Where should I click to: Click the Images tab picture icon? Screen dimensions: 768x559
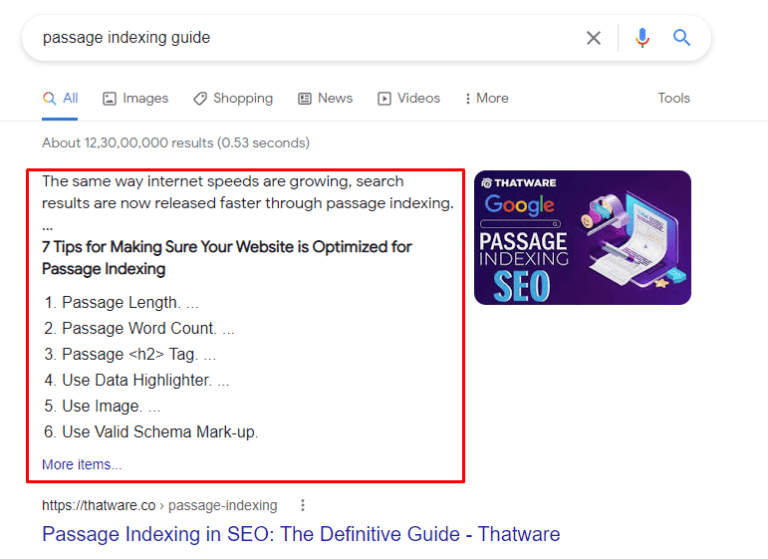pos(109,98)
